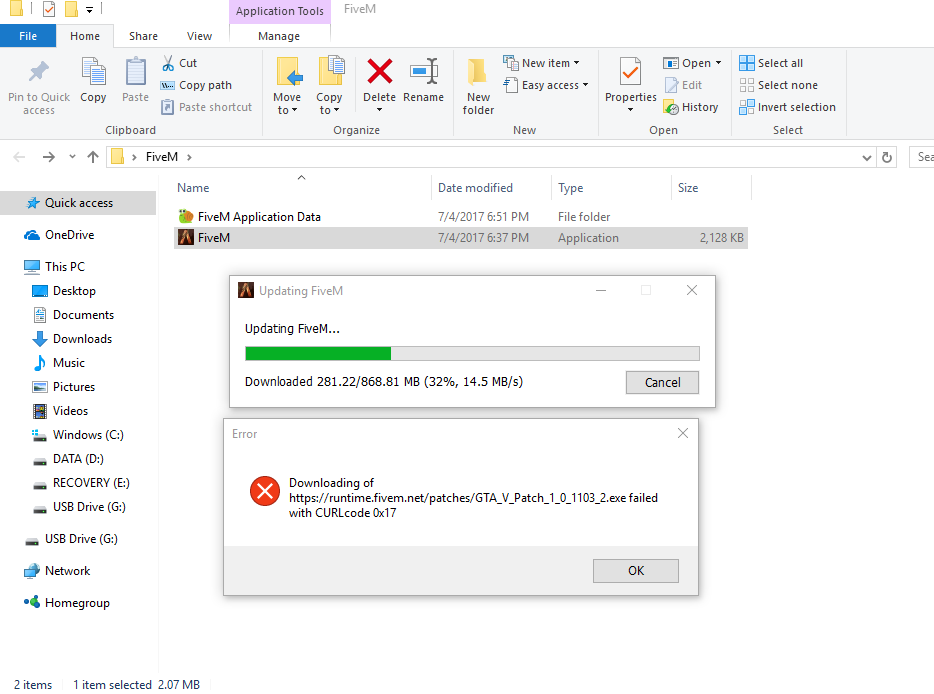Click OK in the Error dialog
The height and width of the screenshot is (694, 934).
coord(636,571)
